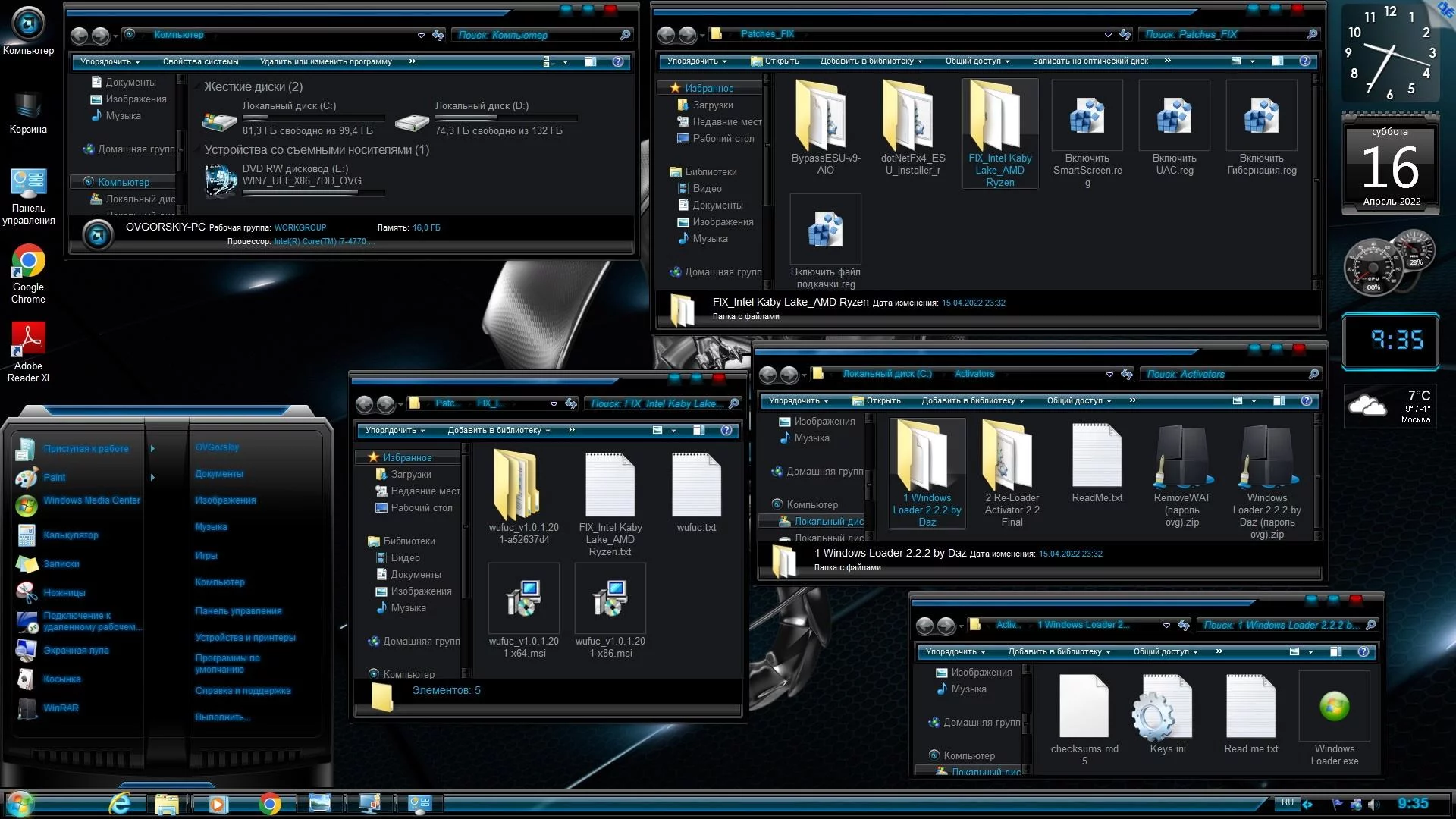This screenshot has width=1456, height=819.
Task: Toggle preview pane in Patches_FIX window
Action: click(1278, 61)
